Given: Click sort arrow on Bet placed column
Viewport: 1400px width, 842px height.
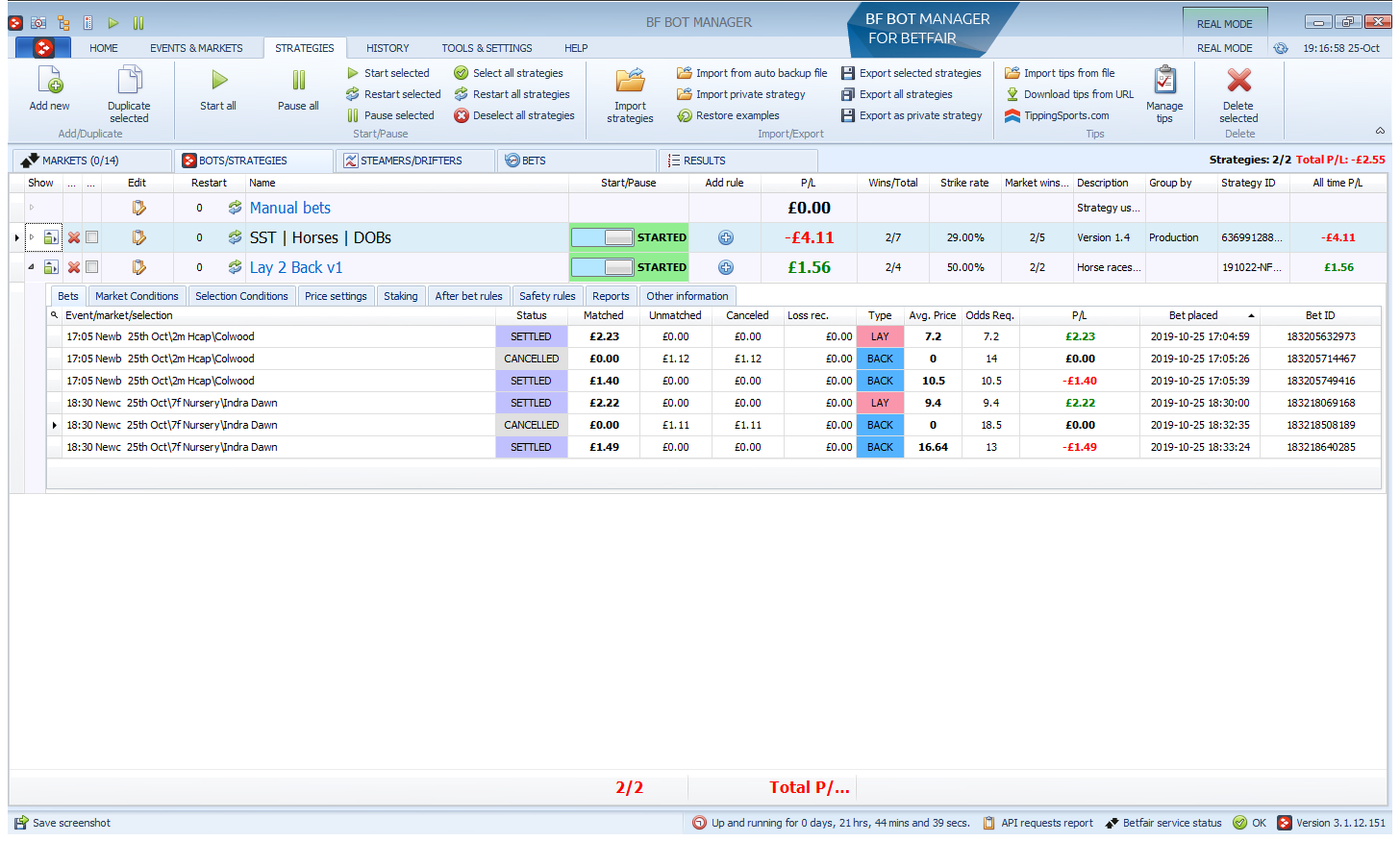Looking at the screenshot, I should tap(1251, 315).
